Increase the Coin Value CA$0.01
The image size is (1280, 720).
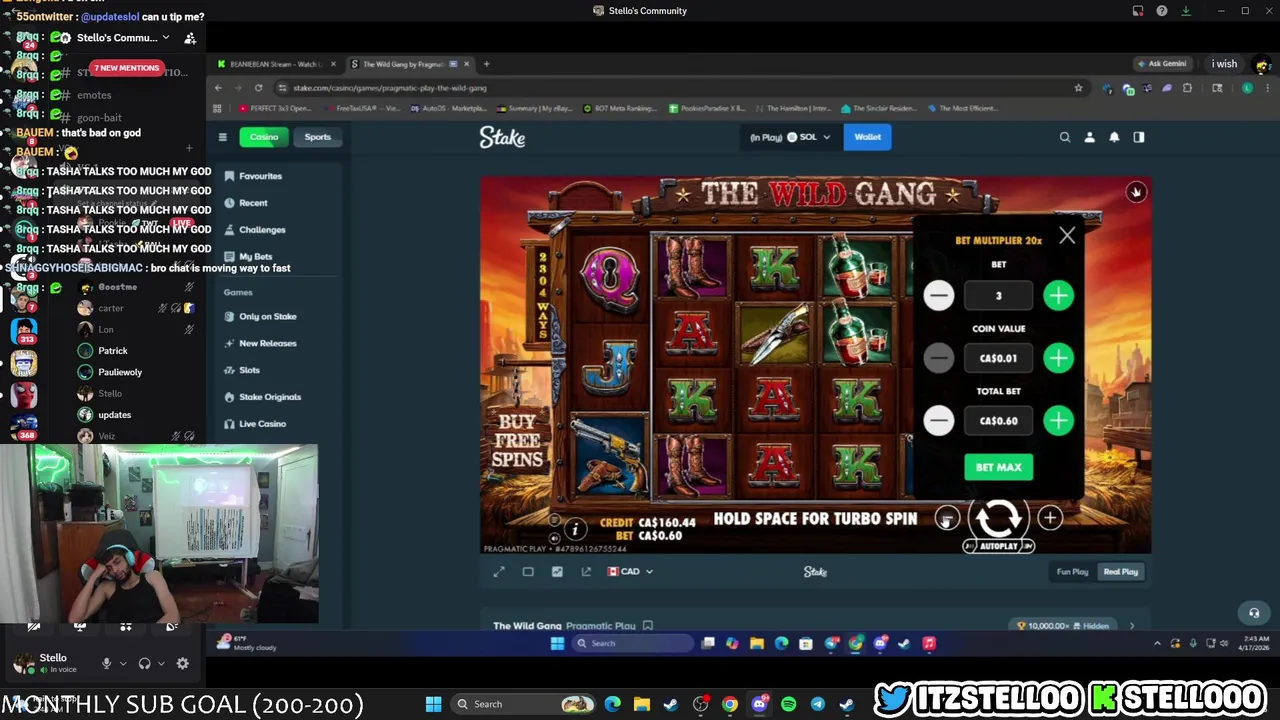(x=1058, y=358)
